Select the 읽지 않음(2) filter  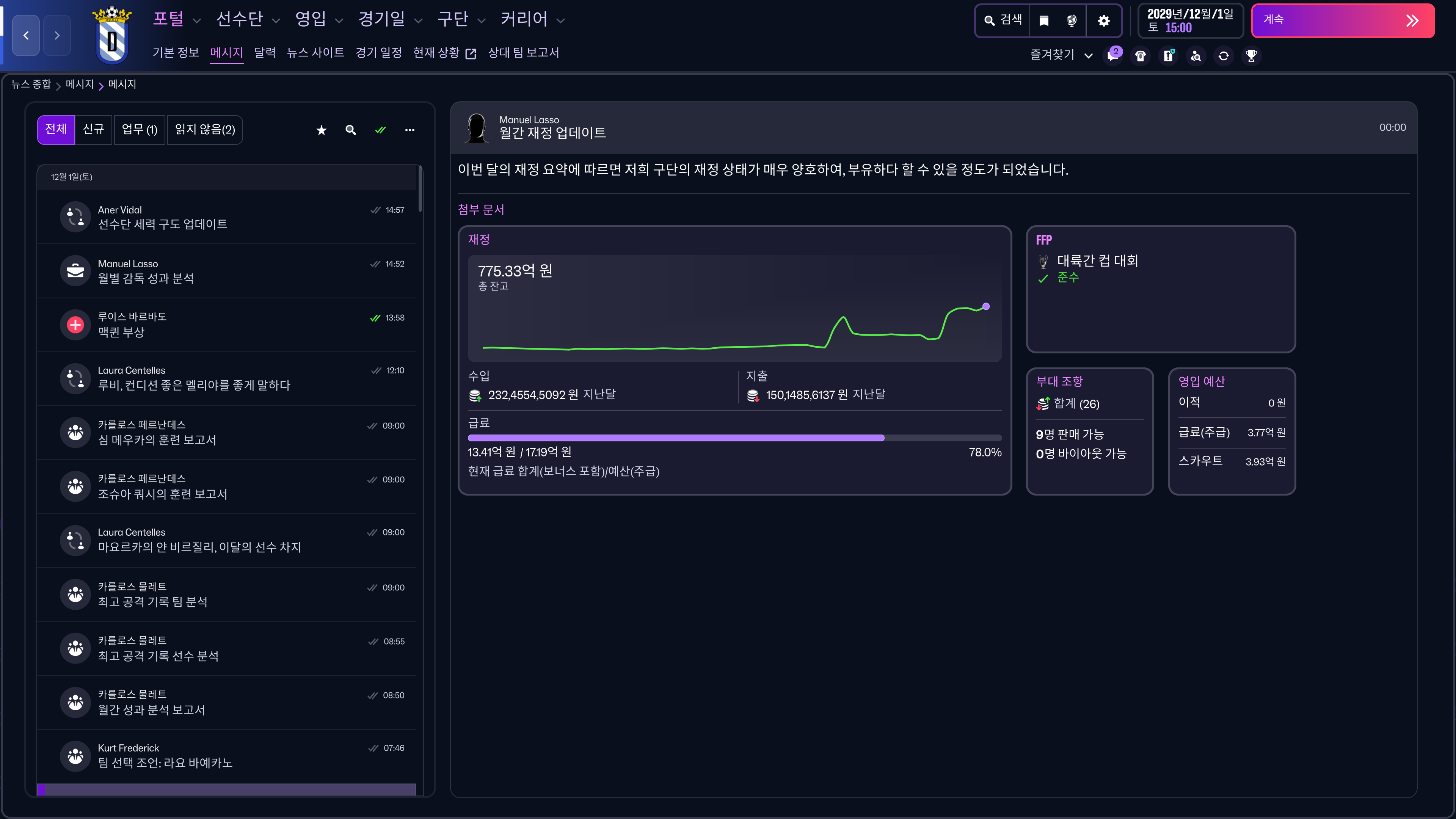[205, 130]
